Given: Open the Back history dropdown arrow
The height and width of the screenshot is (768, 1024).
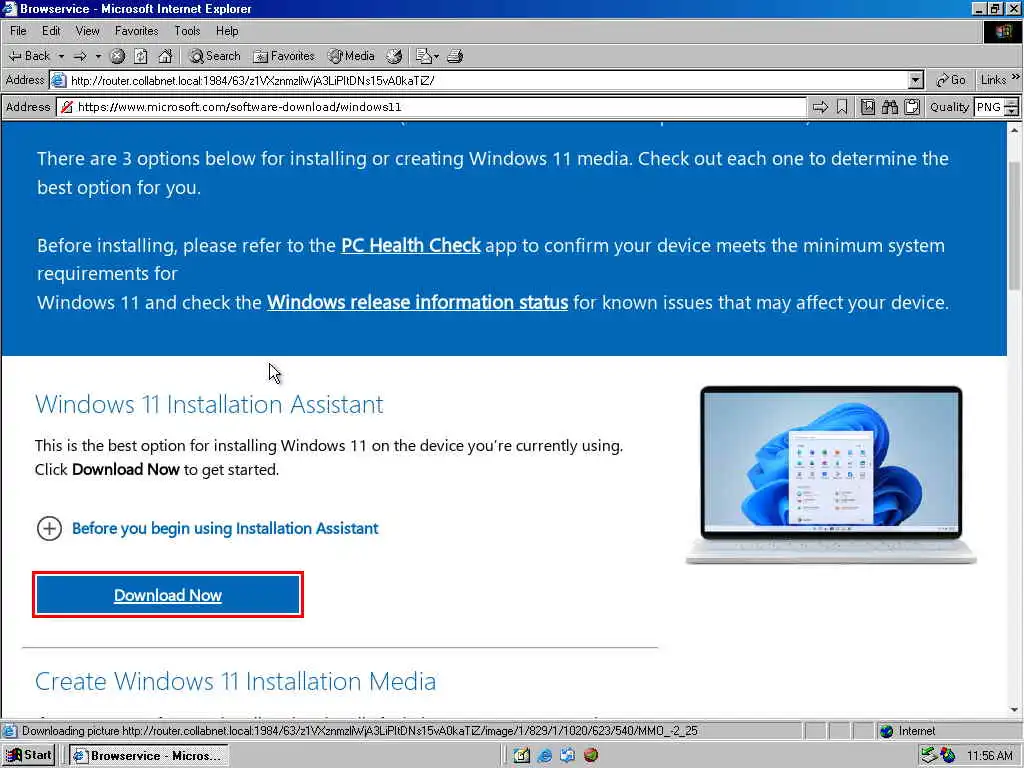Looking at the screenshot, I should 61,56.
